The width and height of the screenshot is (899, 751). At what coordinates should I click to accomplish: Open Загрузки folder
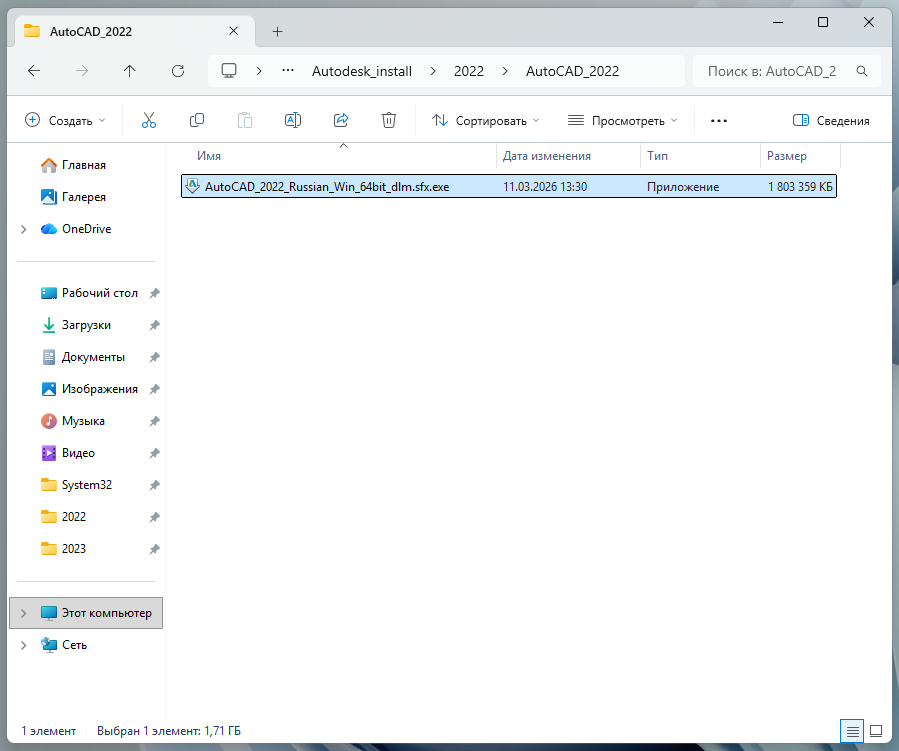tap(86, 326)
